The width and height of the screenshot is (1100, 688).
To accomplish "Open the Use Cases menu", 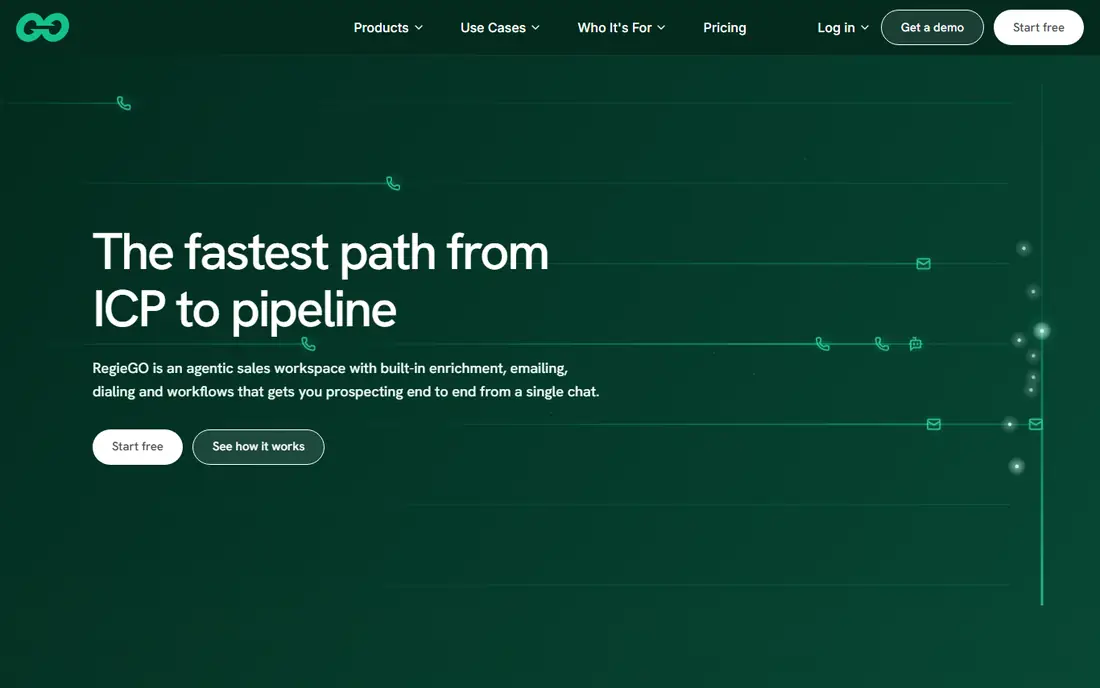I will coord(500,28).
